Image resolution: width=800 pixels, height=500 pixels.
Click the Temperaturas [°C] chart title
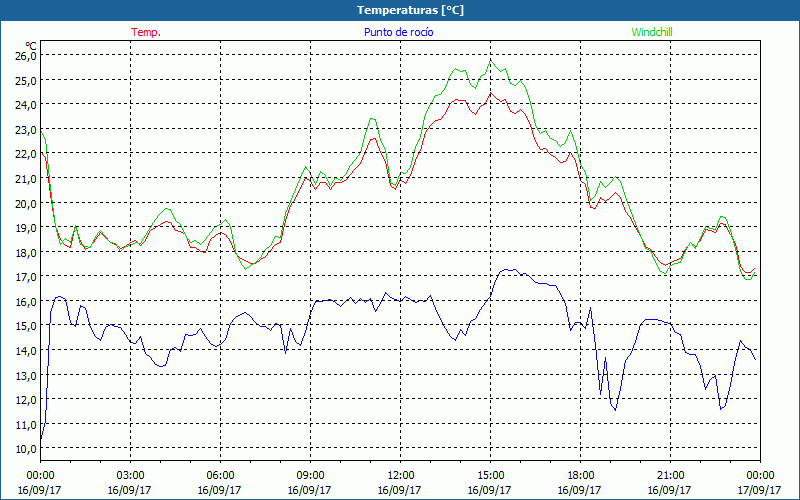pyautogui.click(x=410, y=10)
